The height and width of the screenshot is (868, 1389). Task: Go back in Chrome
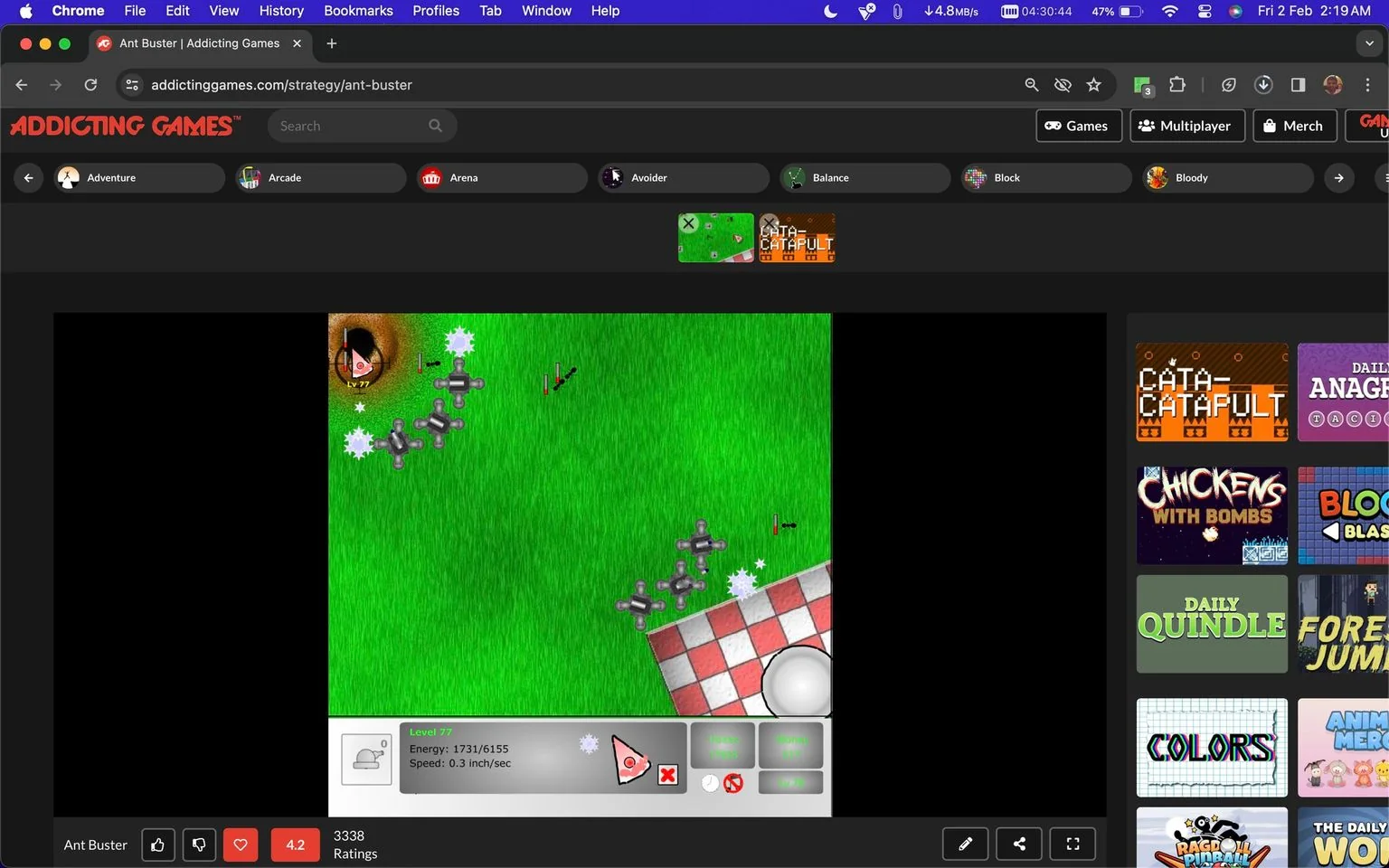[22, 85]
